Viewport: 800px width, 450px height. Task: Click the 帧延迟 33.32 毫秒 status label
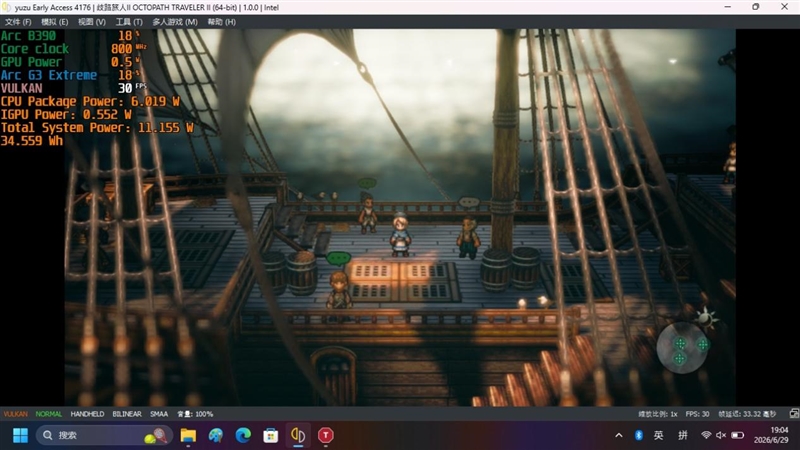pos(747,414)
